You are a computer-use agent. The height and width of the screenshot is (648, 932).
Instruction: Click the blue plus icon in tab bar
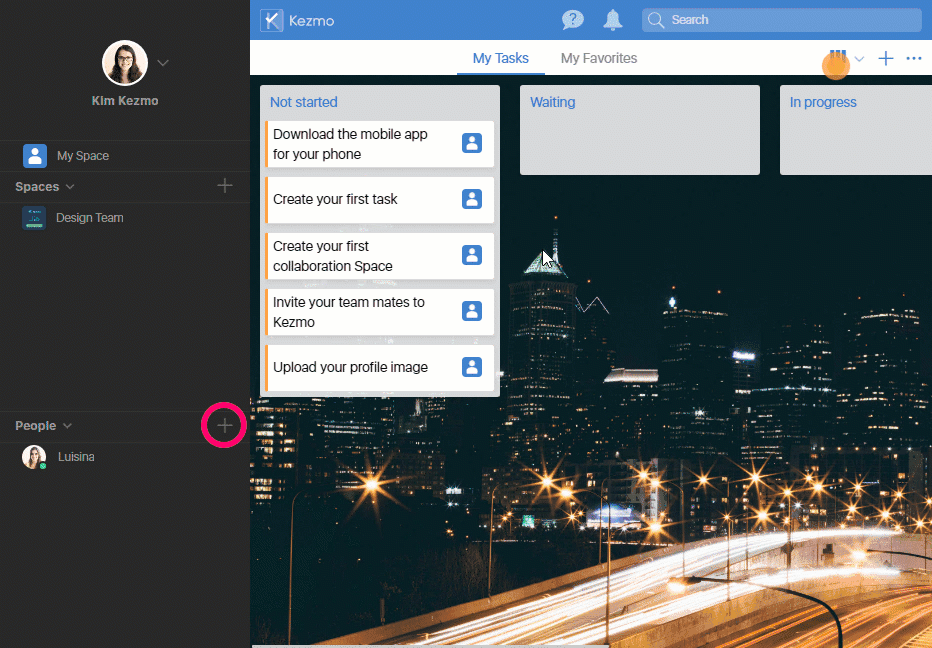point(885,59)
